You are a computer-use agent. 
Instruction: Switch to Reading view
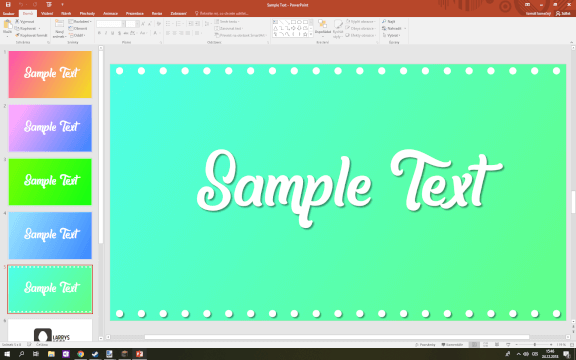(x=497, y=345)
